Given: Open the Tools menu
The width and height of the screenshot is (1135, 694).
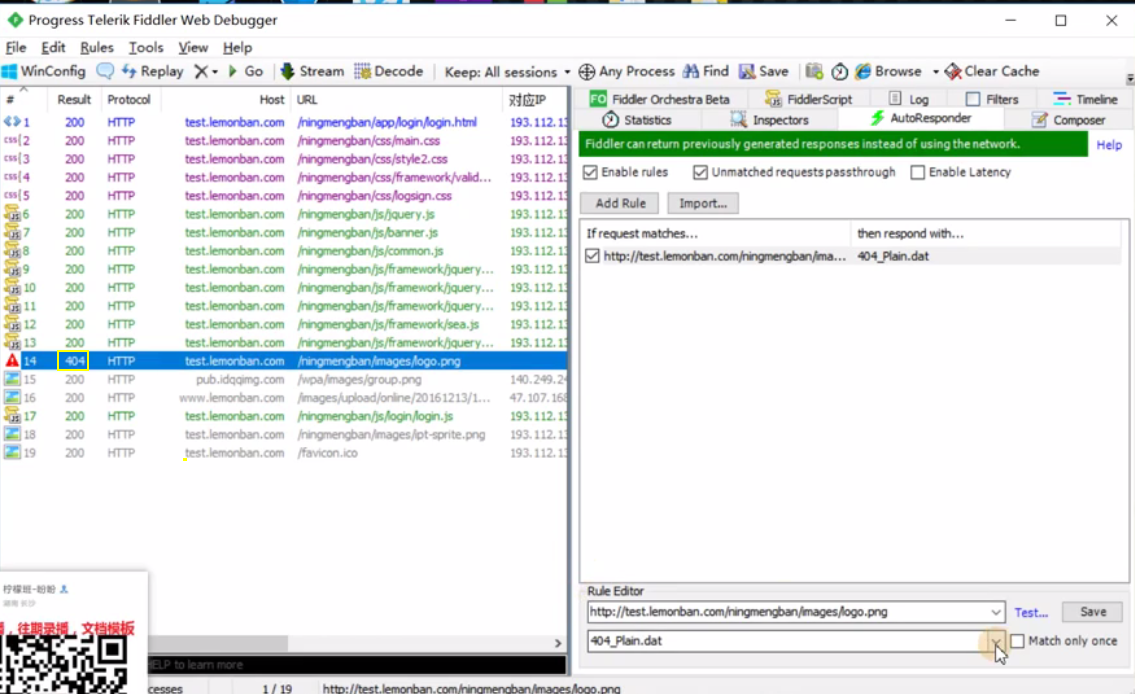Looking at the screenshot, I should (x=145, y=47).
